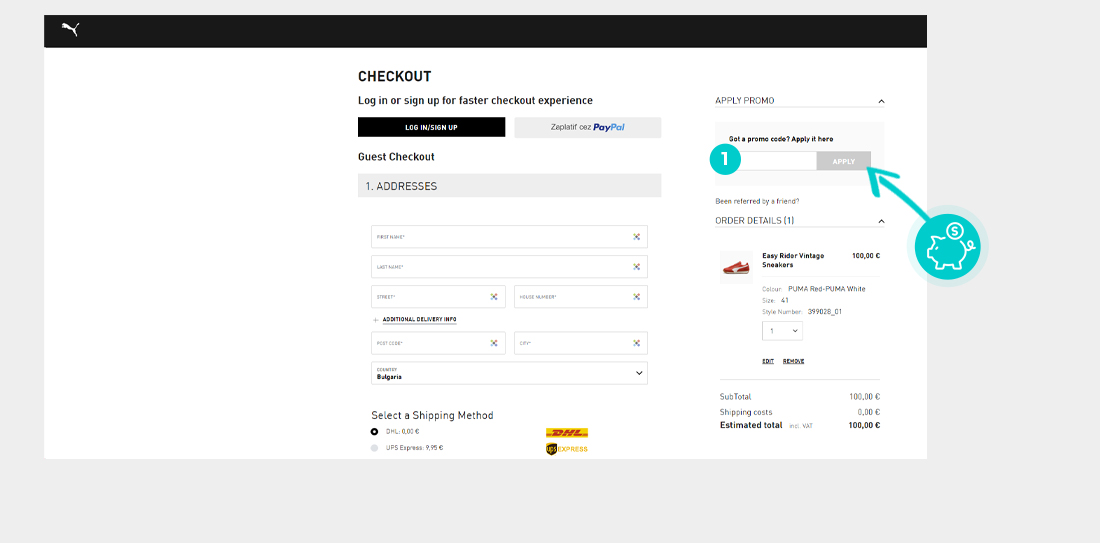This screenshot has width=1100, height=543.
Task: Click the Shipping costs label
Action: tap(746, 412)
